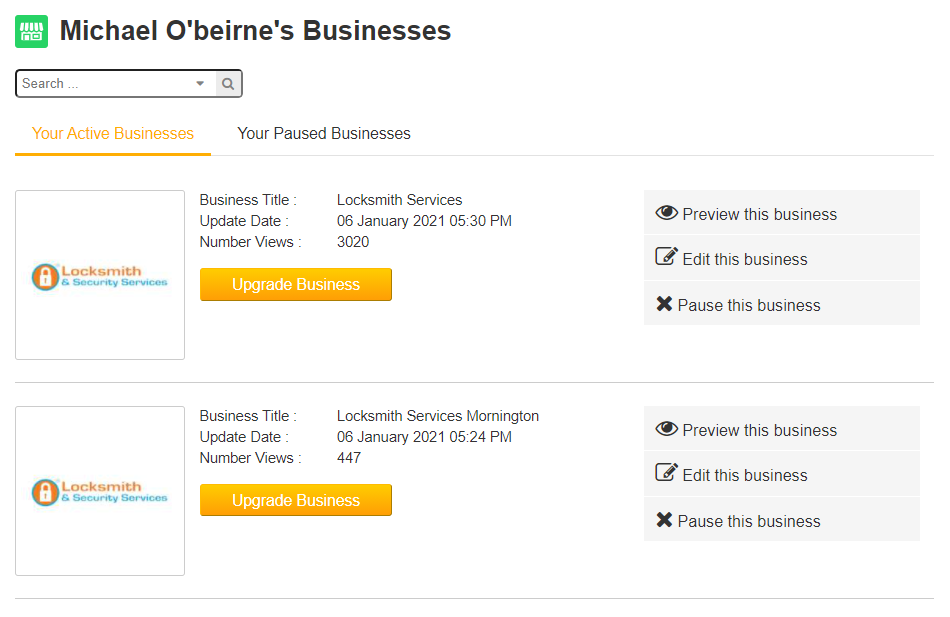This screenshot has height=617, width=950.
Task: Click X pause icon for Locksmith Services
Action: pyautogui.click(x=664, y=304)
